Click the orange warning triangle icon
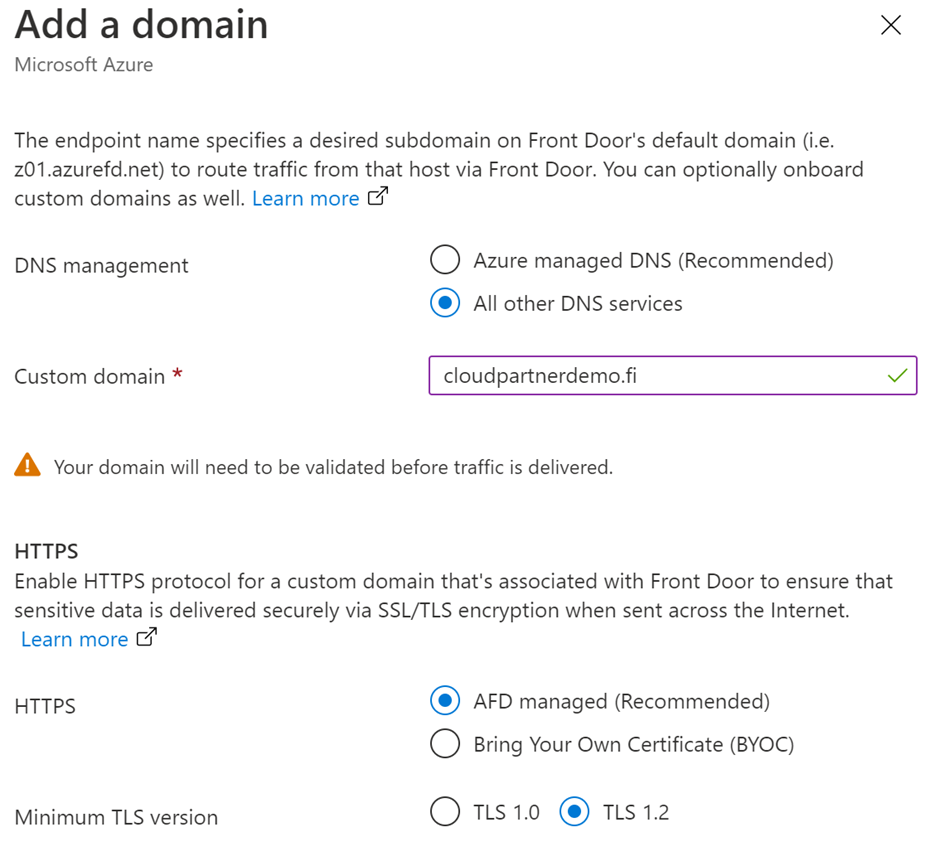This screenshot has height=866, width=940. coord(28,466)
